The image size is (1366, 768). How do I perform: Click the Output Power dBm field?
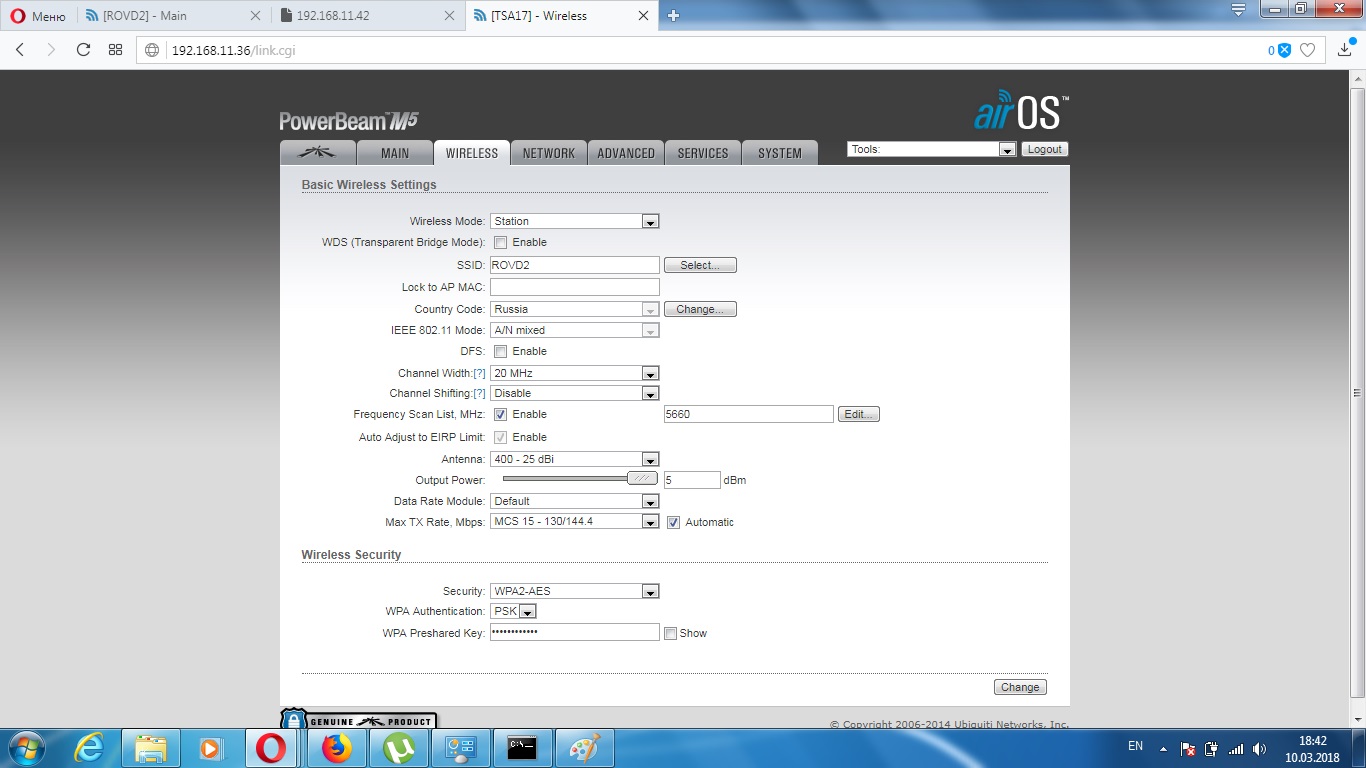coord(692,480)
